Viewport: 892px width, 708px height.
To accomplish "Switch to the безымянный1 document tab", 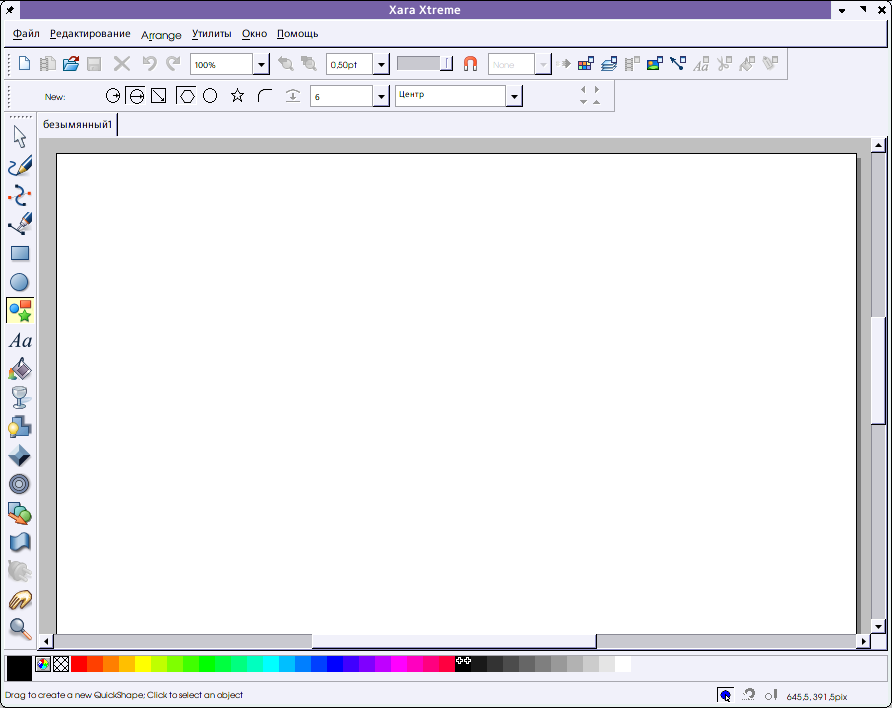I will [77, 125].
